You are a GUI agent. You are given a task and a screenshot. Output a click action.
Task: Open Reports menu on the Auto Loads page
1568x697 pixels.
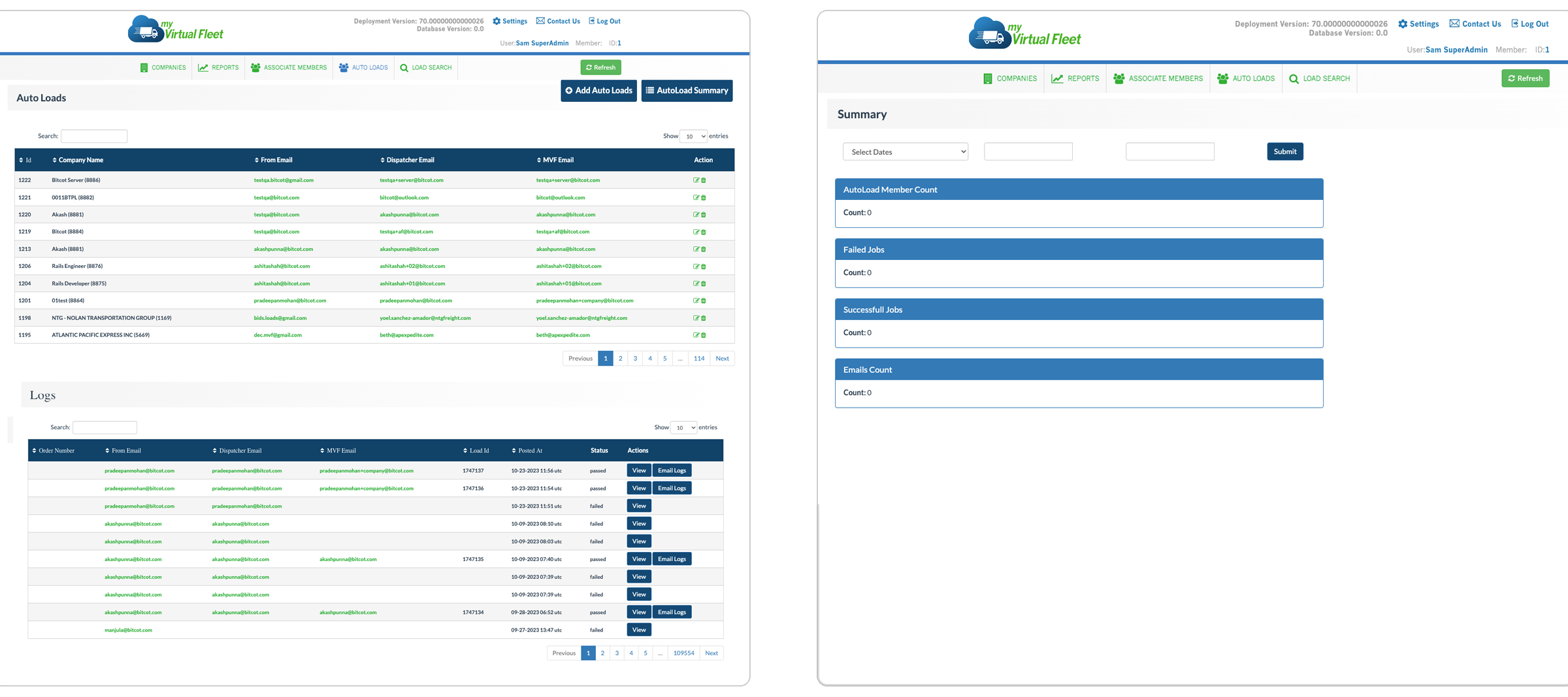coord(218,68)
